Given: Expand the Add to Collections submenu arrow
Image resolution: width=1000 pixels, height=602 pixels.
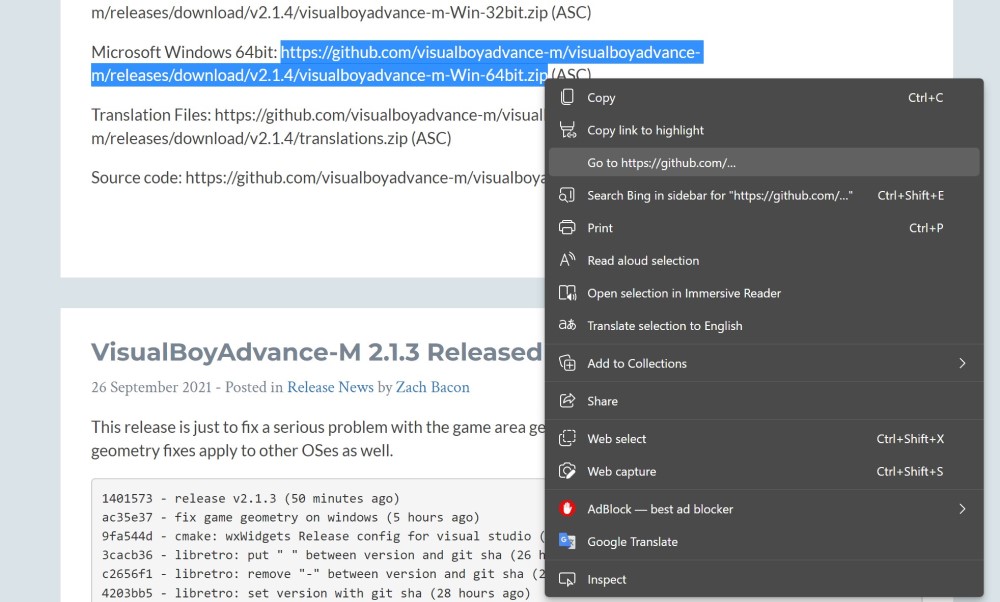Looking at the screenshot, I should pyautogui.click(x=962, y=363).
